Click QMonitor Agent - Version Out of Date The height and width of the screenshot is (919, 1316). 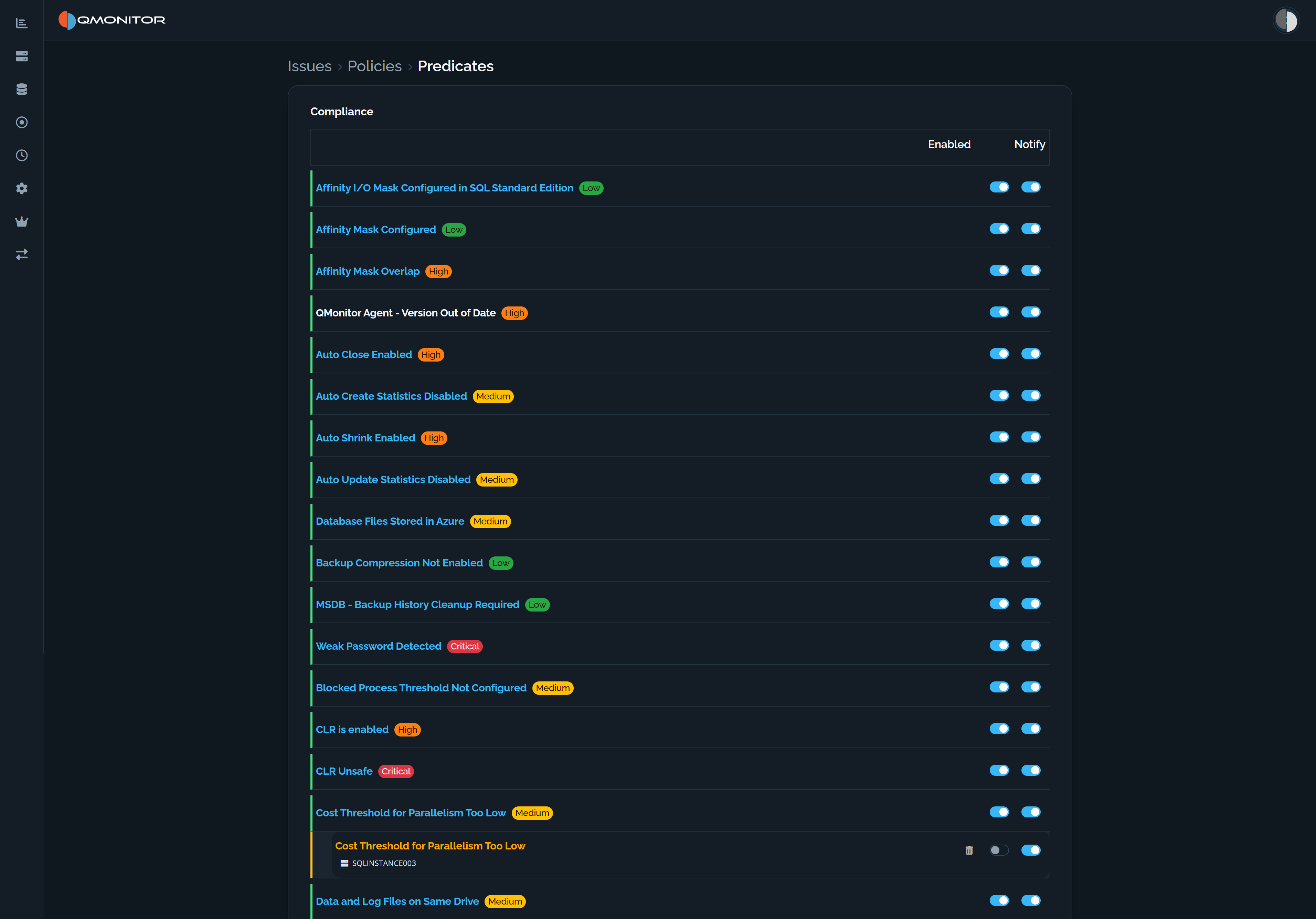(406, 313)
